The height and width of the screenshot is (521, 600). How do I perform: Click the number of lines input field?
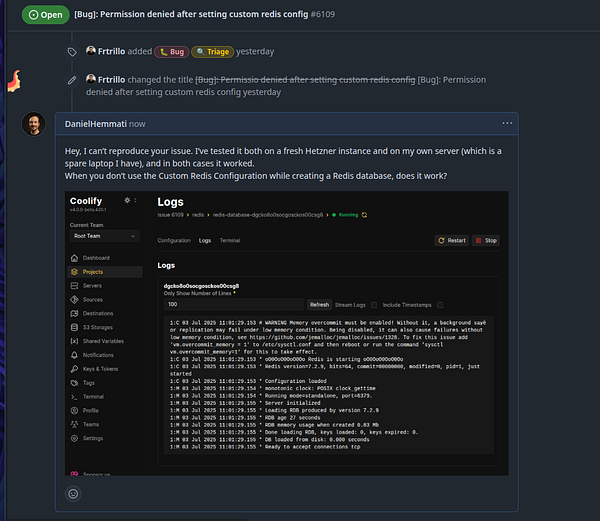234,304
